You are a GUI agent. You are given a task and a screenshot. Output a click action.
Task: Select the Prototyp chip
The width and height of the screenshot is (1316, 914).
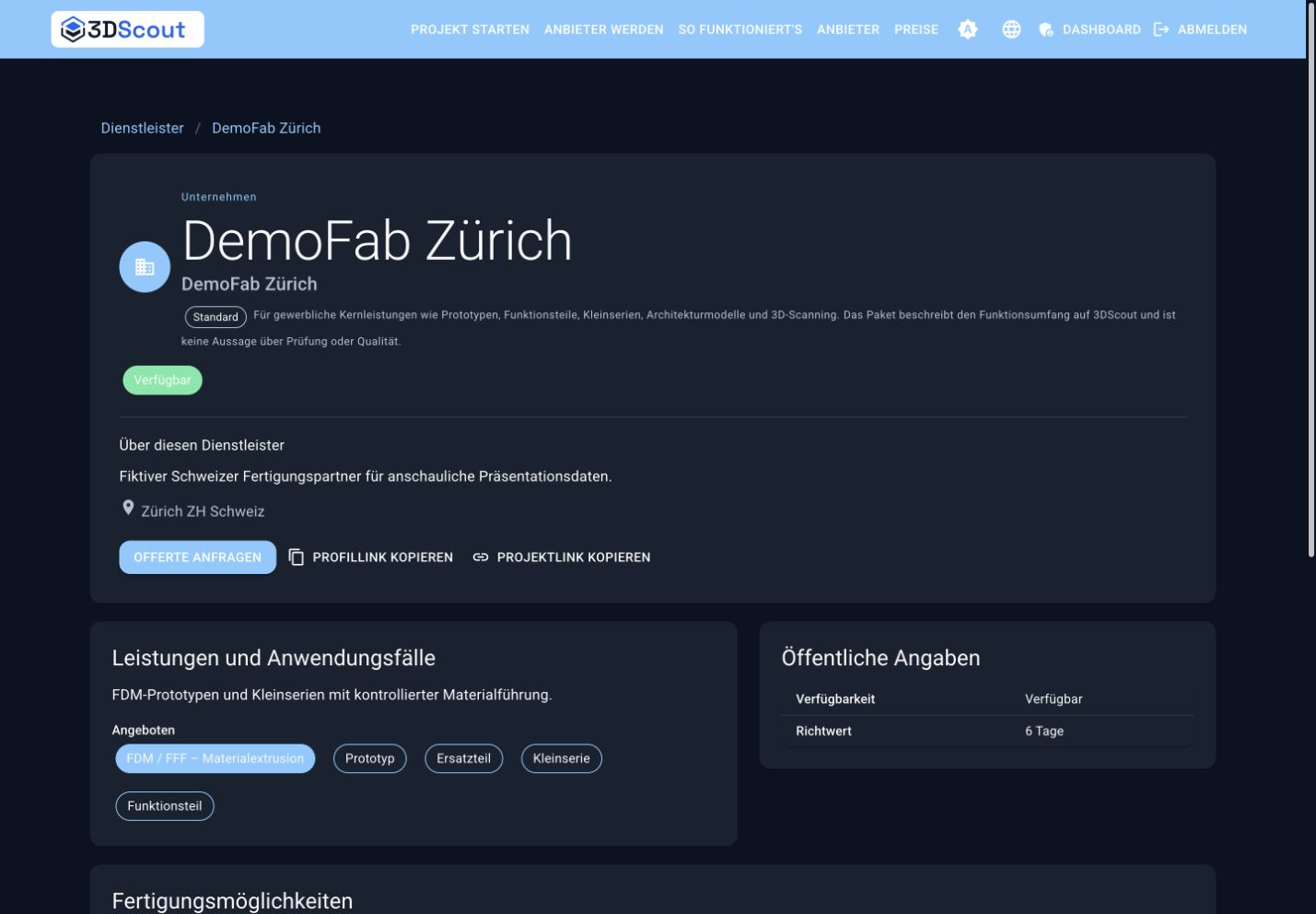pos(370,758)
